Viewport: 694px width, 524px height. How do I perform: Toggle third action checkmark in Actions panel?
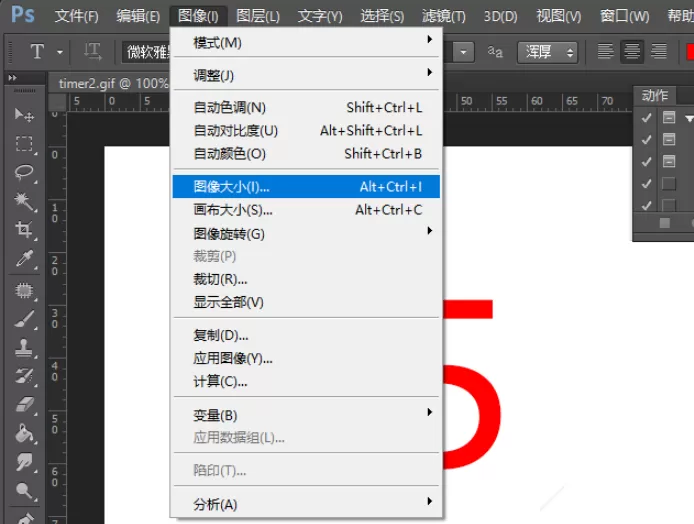coord(646,162)
